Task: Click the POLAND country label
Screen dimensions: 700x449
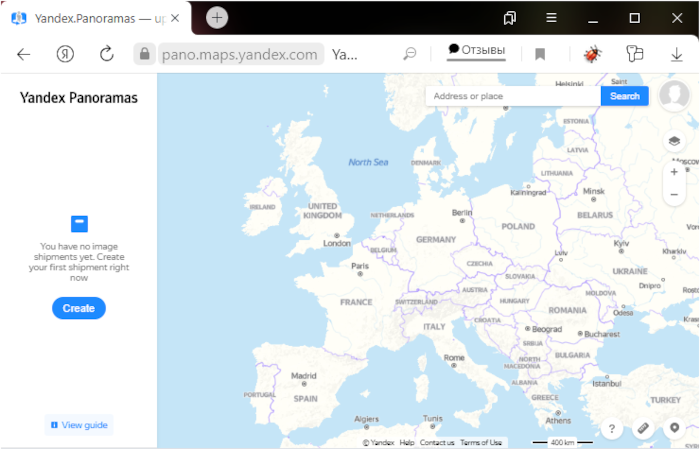Action: (x=518, y=226)
